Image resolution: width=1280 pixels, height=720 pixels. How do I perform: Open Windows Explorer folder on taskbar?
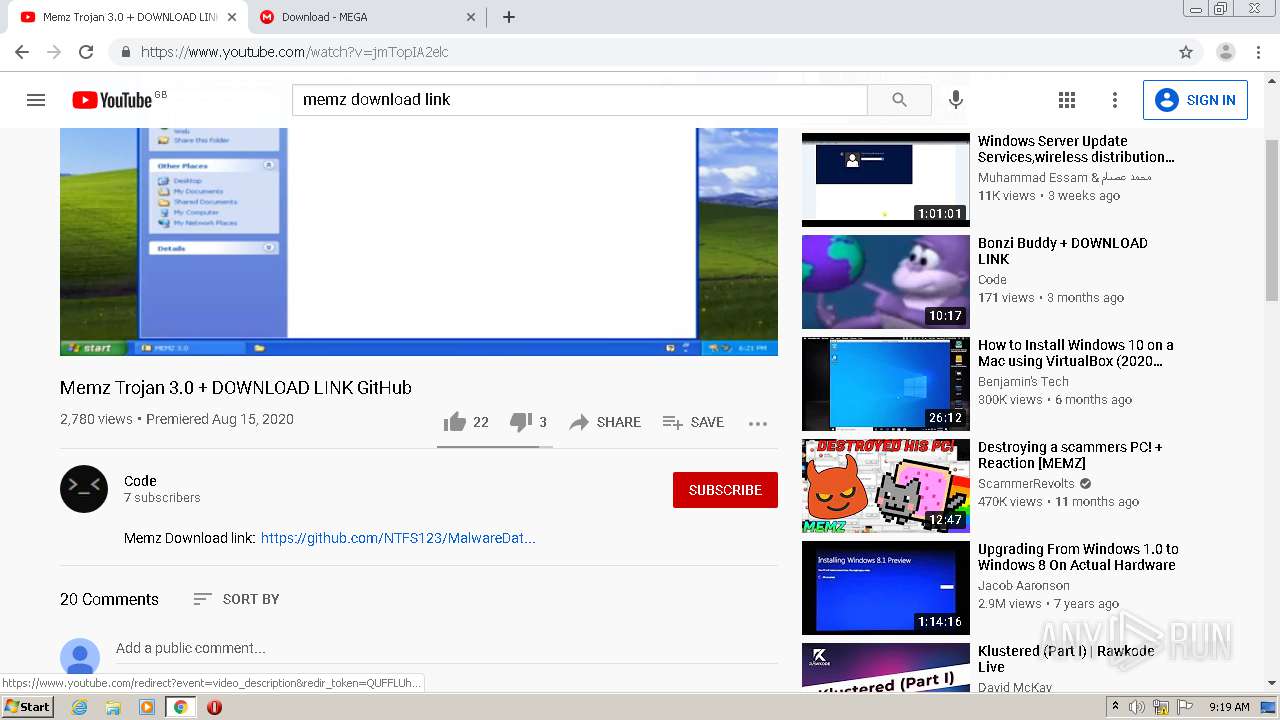coord(113,707)
